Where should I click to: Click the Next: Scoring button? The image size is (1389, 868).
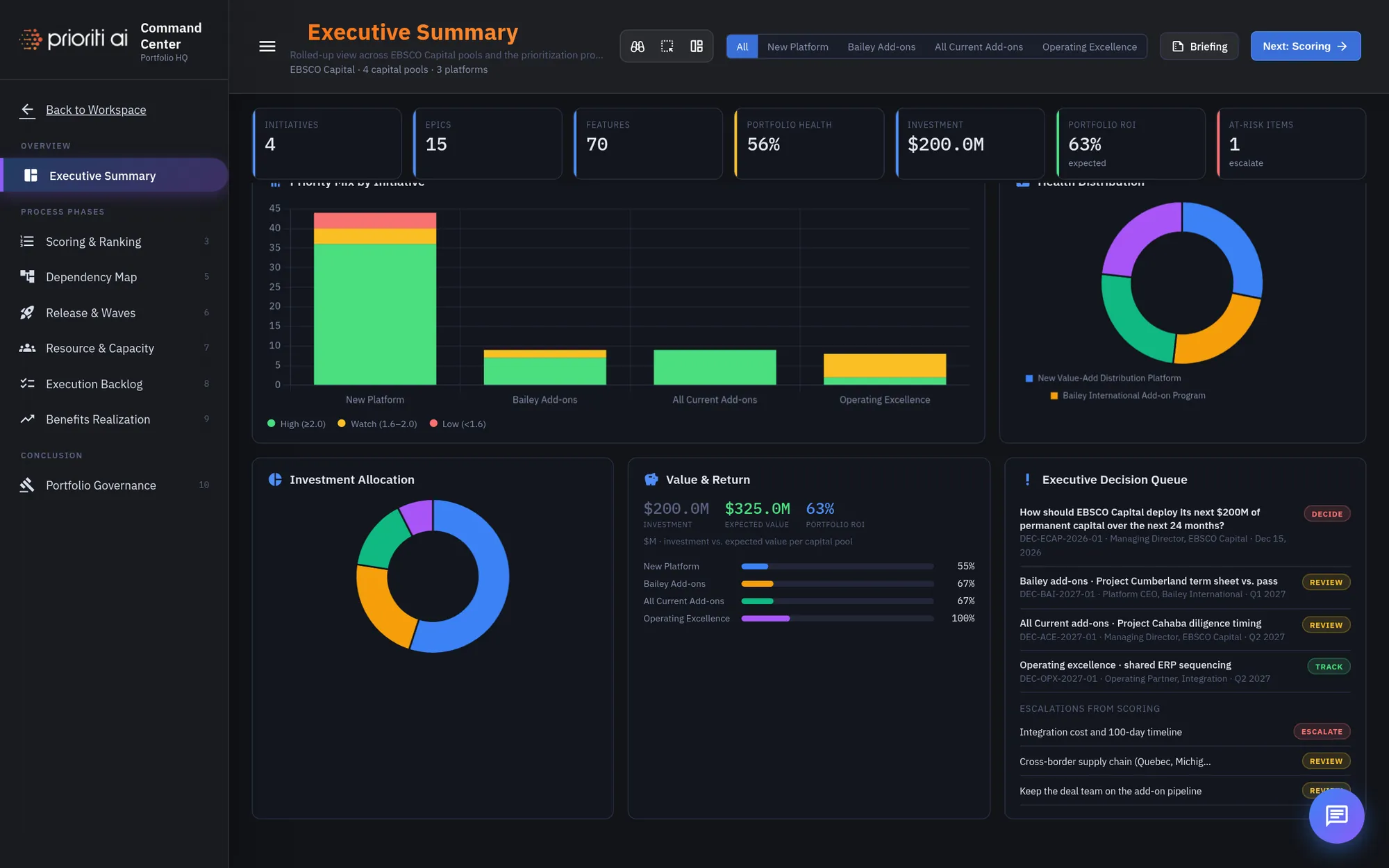(1305, 46)
